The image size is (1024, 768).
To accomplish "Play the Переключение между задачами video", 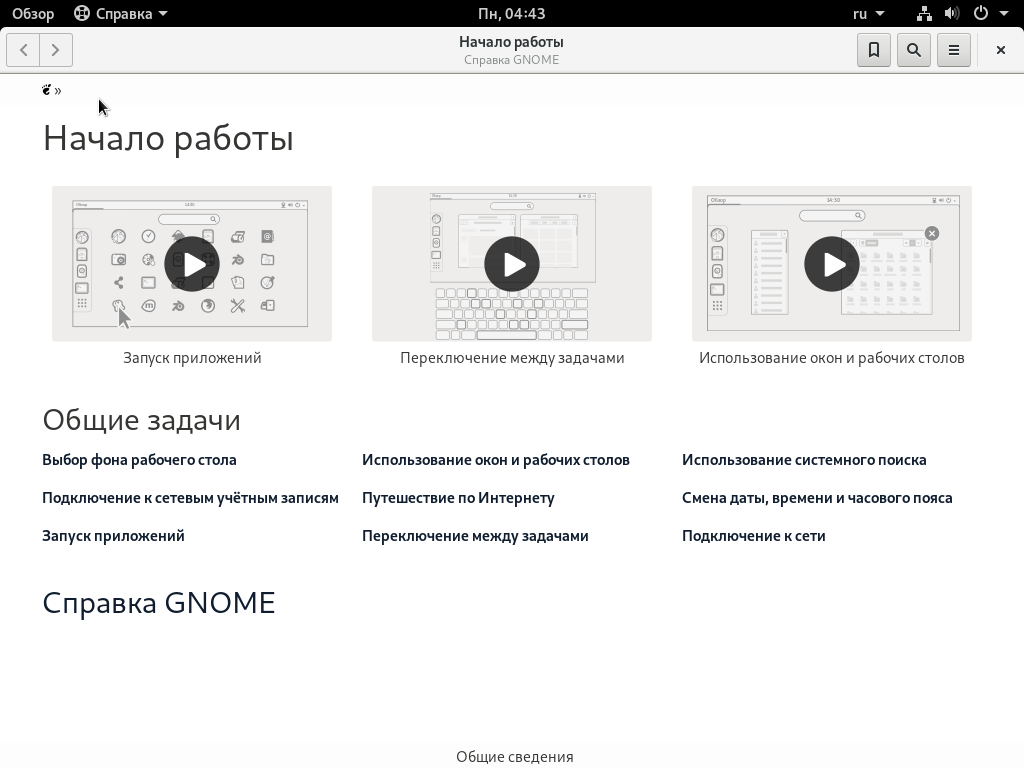I will pos(512,264).
